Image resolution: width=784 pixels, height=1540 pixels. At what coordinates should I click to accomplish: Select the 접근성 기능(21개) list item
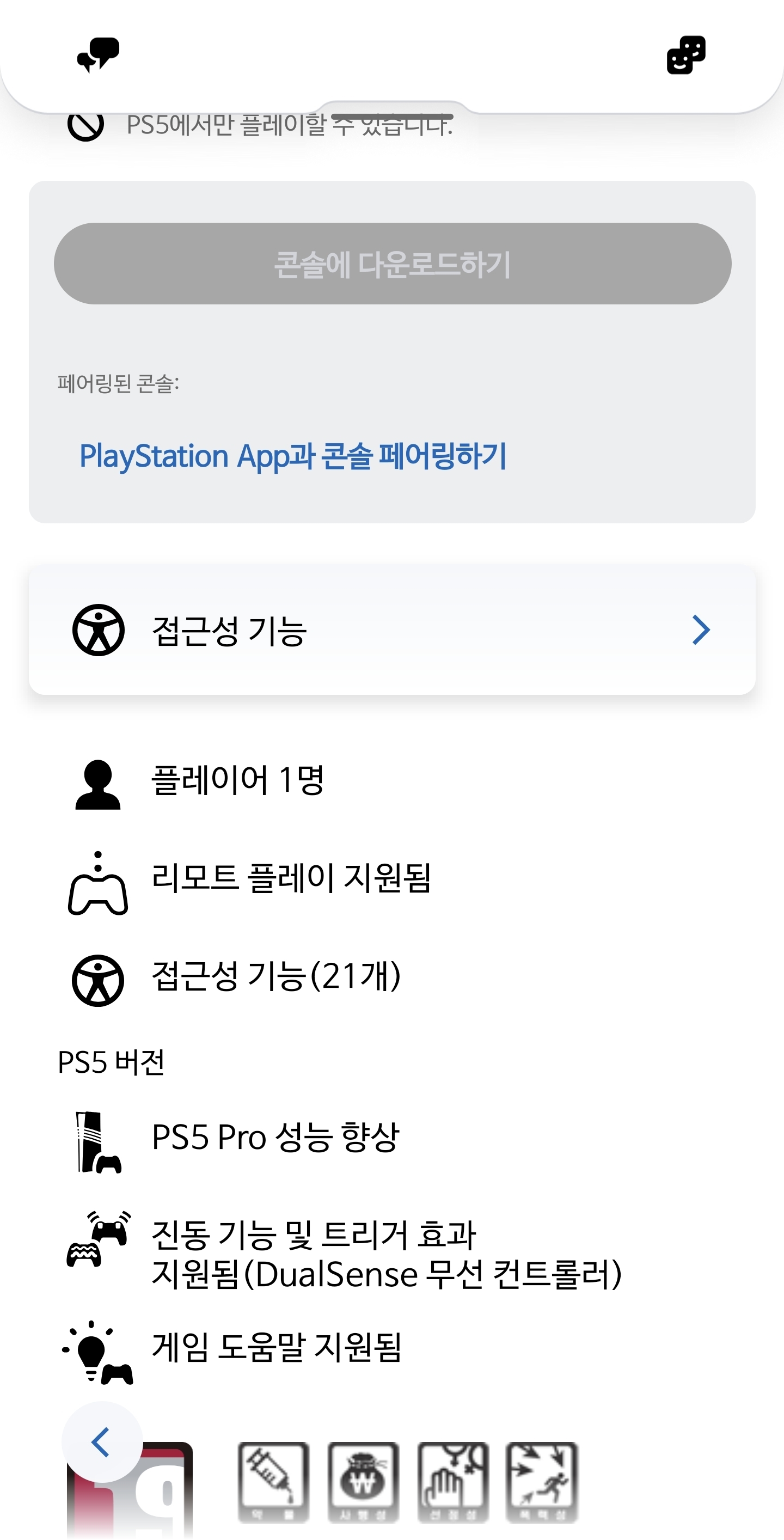click(x=276, y=976)
